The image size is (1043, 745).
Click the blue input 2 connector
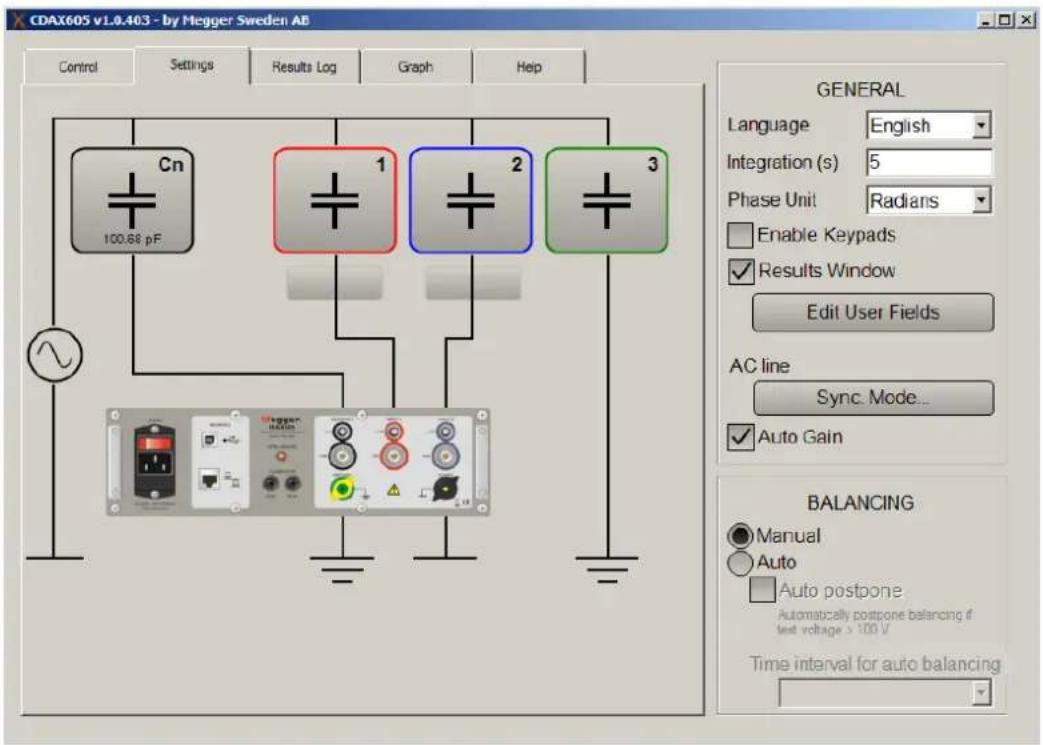pos(445,456)
